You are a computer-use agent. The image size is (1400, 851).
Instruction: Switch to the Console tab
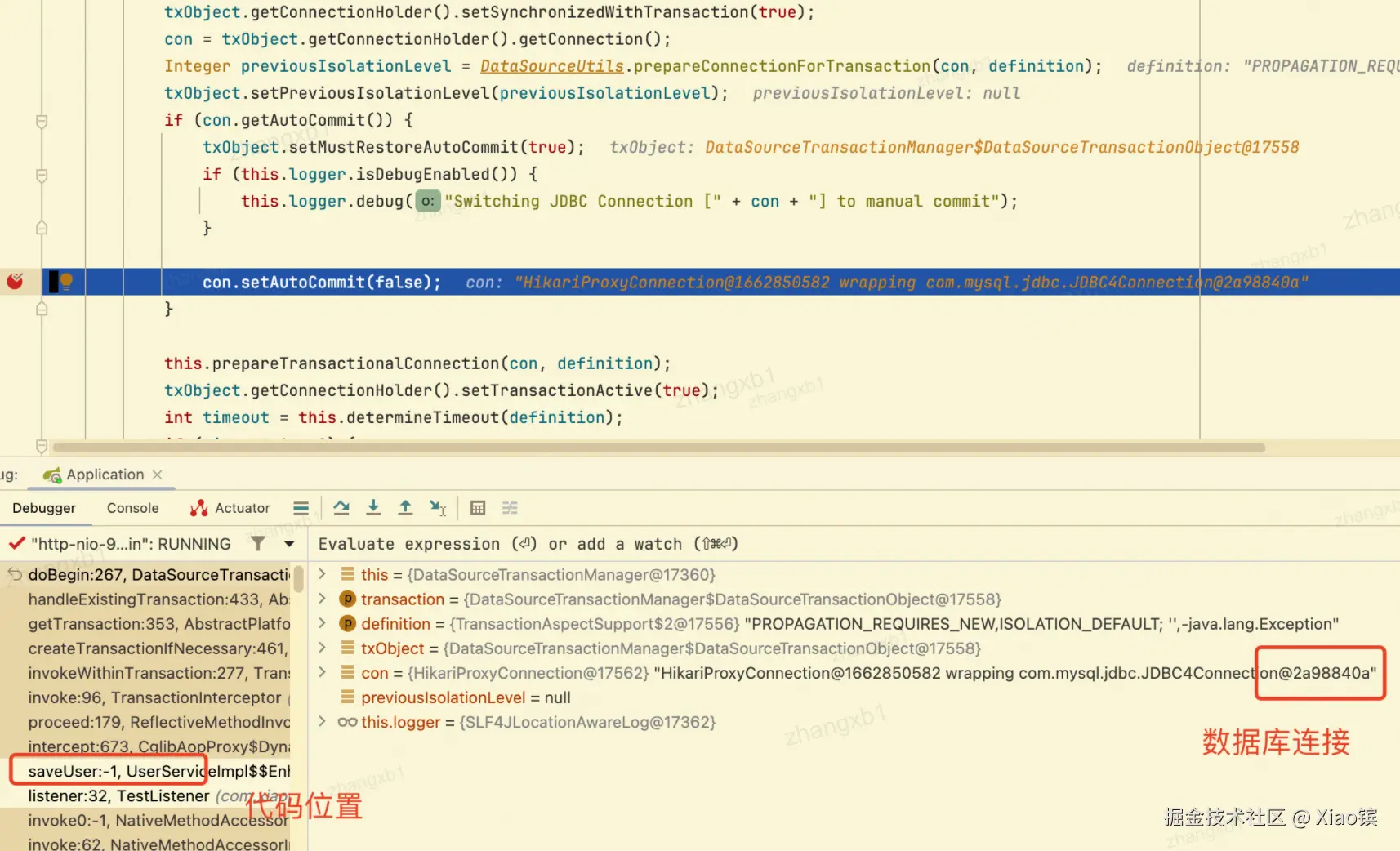tap(133, 508)
